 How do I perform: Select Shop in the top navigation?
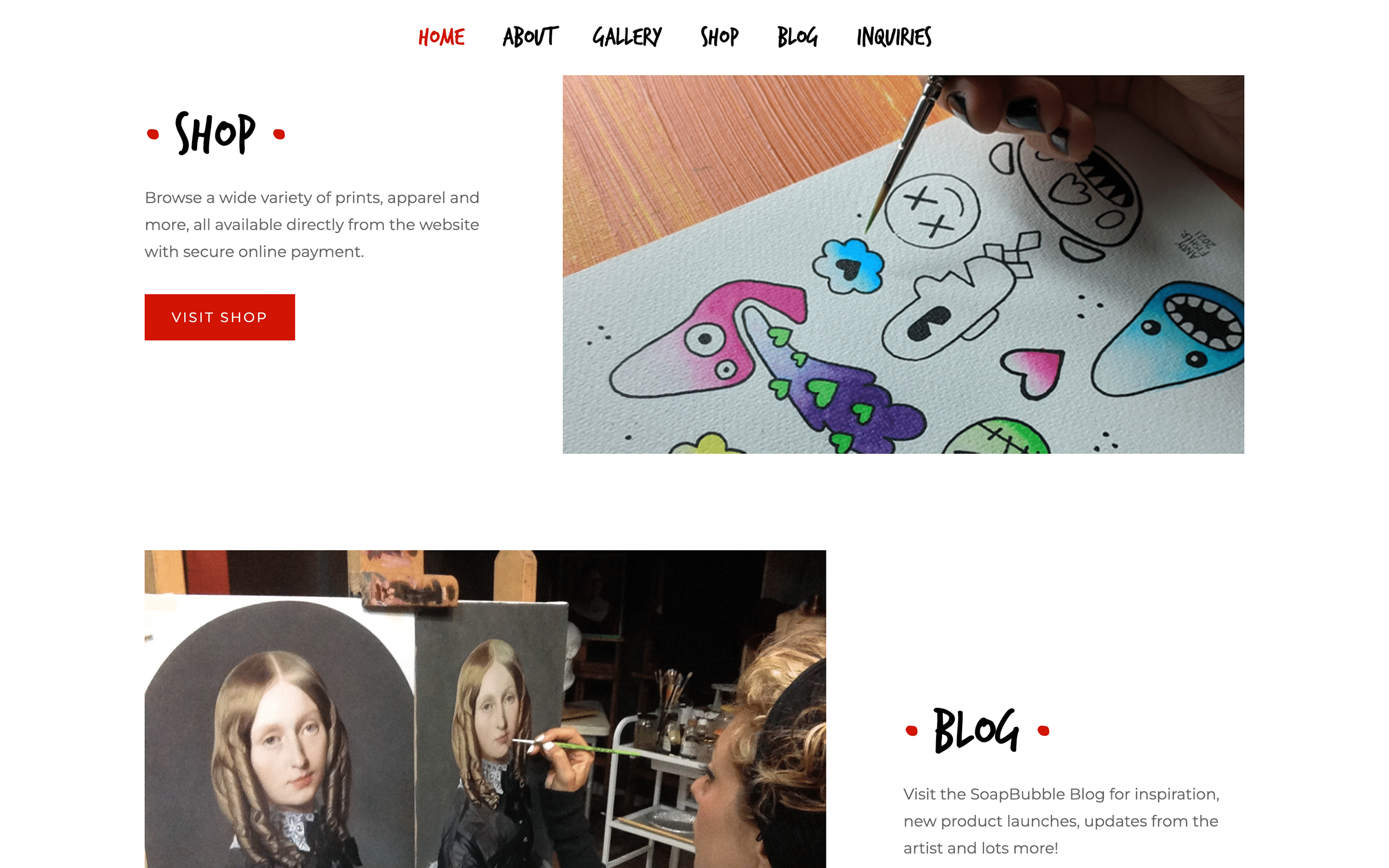tap(719, 37)
